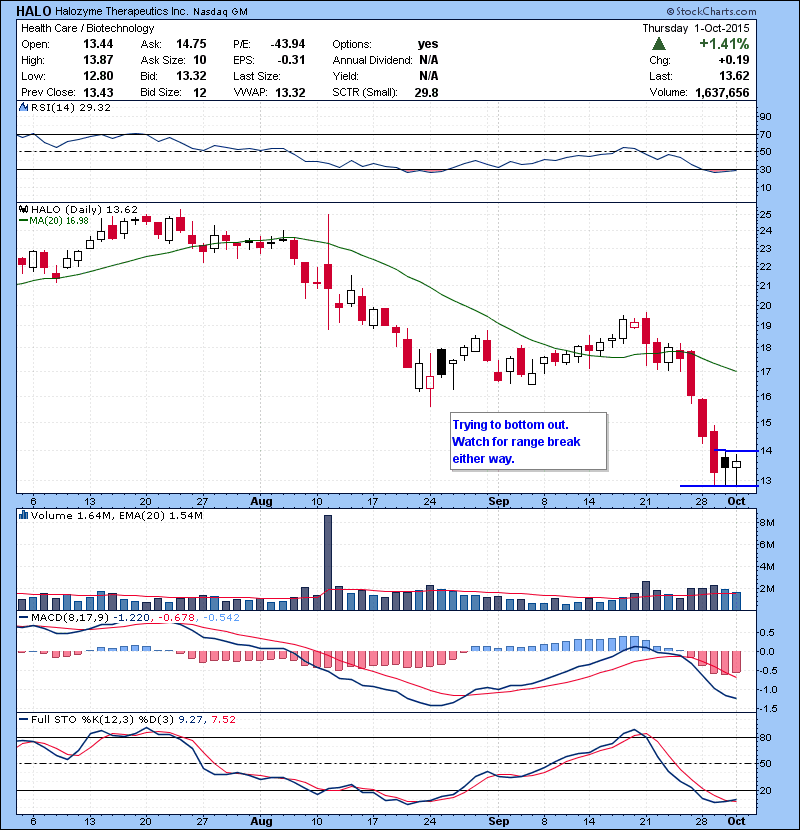Select the Ask Size value 10
The height and width of the screenshot is (830, 800).
(x=200, y=60)
